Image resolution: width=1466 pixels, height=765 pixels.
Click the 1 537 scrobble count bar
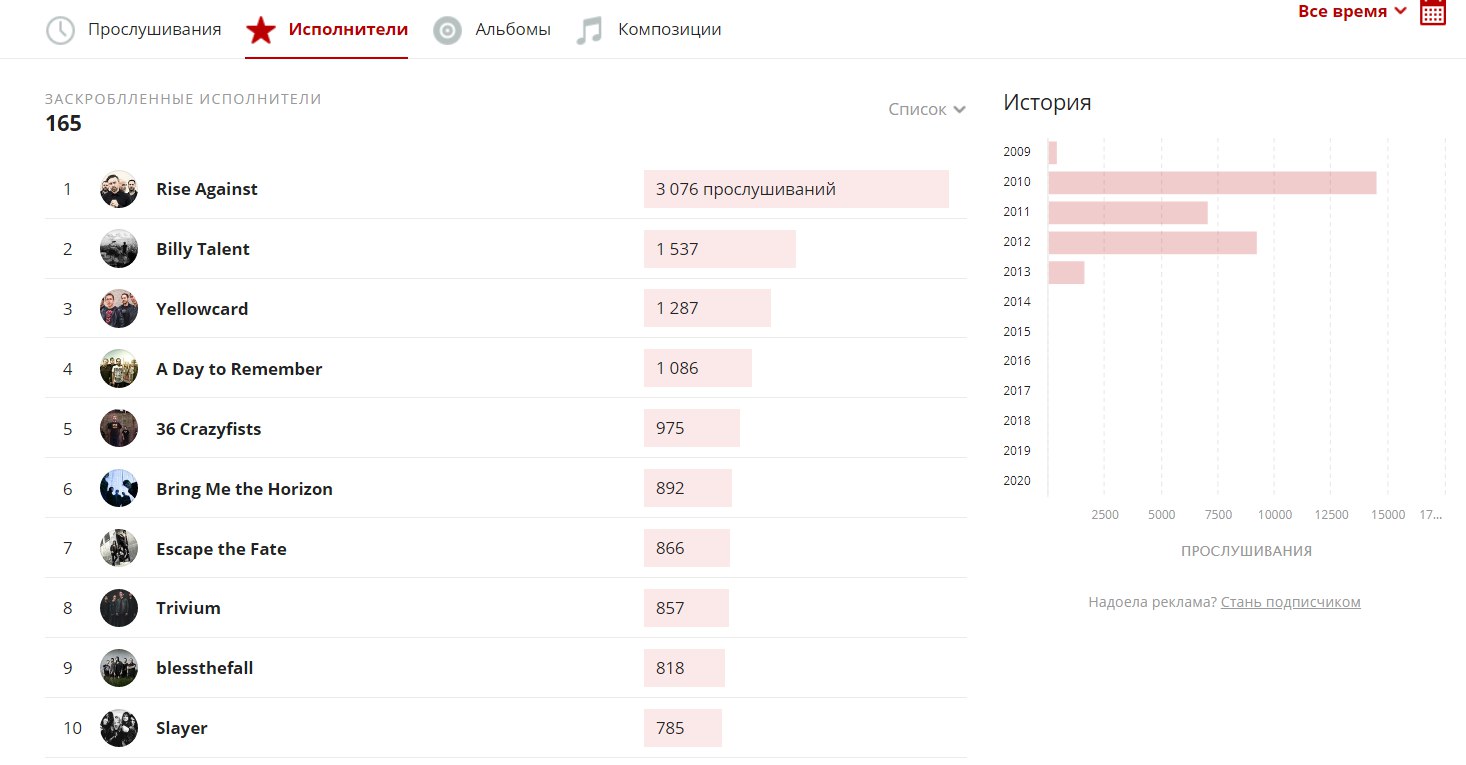tap(720, 249)
